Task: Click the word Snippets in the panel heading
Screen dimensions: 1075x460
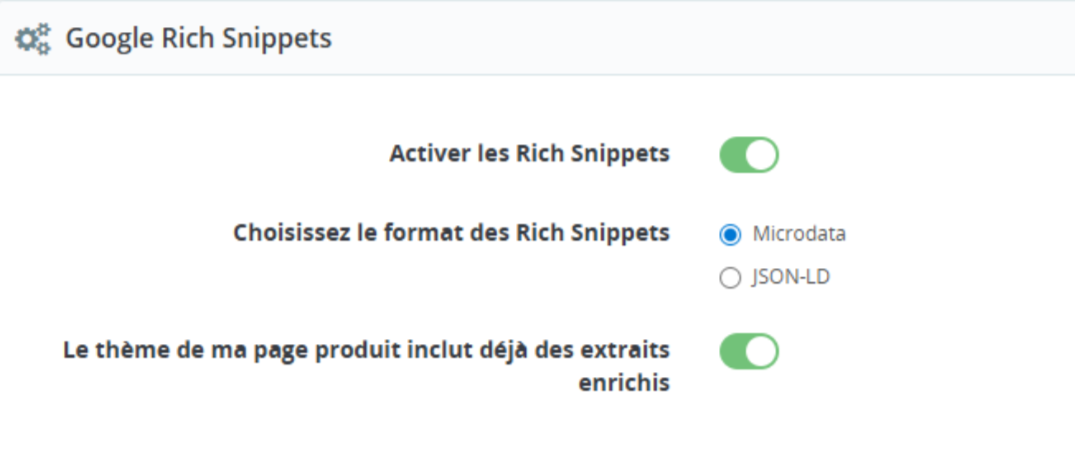Action: [287, 39]
